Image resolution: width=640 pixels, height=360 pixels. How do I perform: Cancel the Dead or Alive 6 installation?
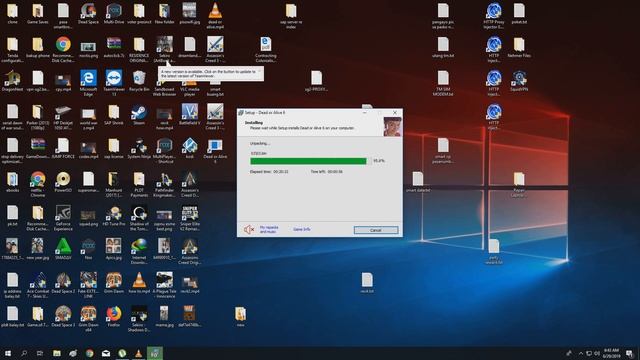click(376, 230)
